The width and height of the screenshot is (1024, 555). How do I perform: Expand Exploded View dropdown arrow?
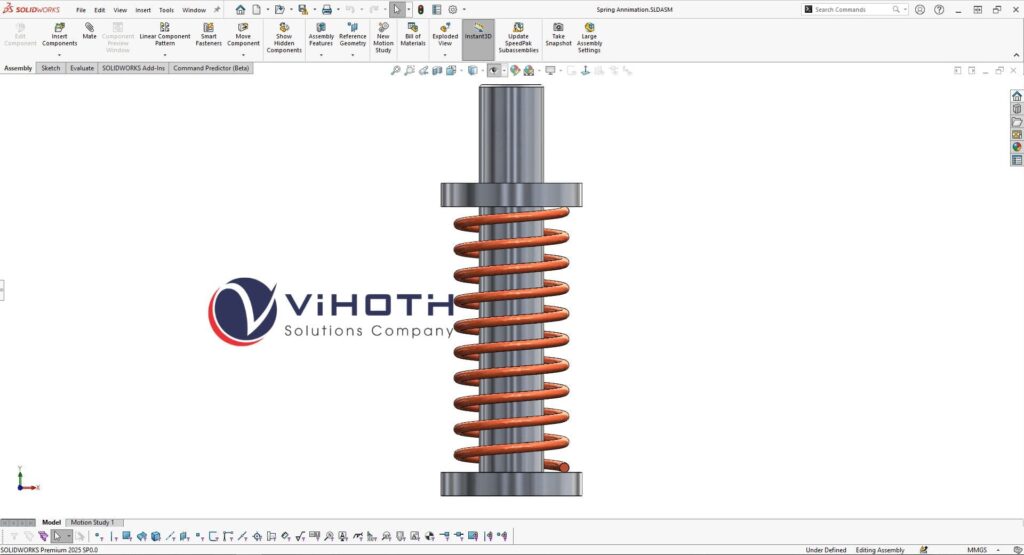tap(445, 56)
